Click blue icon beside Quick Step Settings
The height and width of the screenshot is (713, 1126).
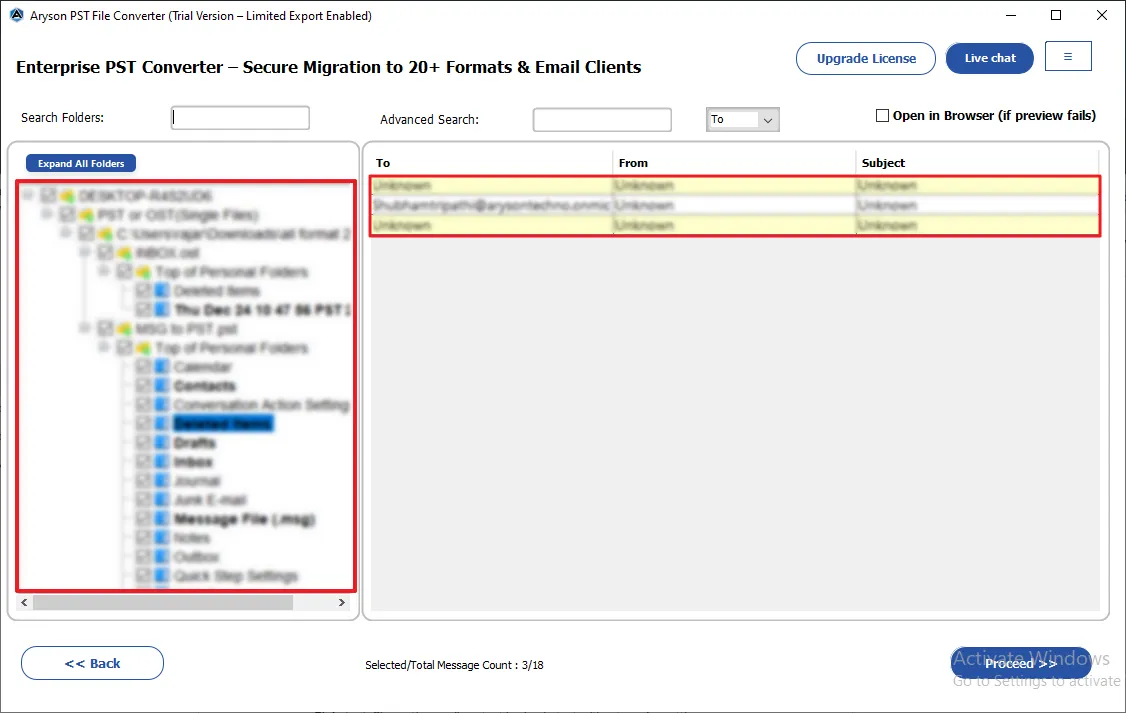[162, 576]
